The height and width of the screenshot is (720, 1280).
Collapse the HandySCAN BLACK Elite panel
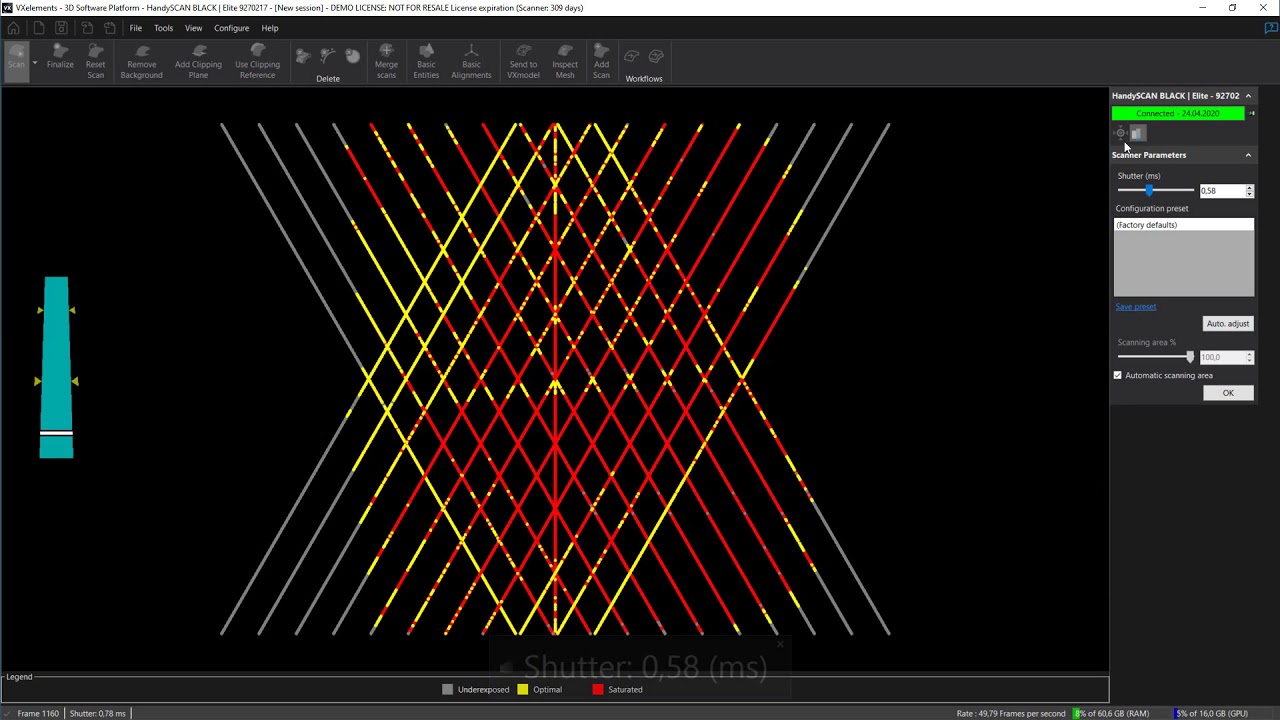(x=1248, y=95)
